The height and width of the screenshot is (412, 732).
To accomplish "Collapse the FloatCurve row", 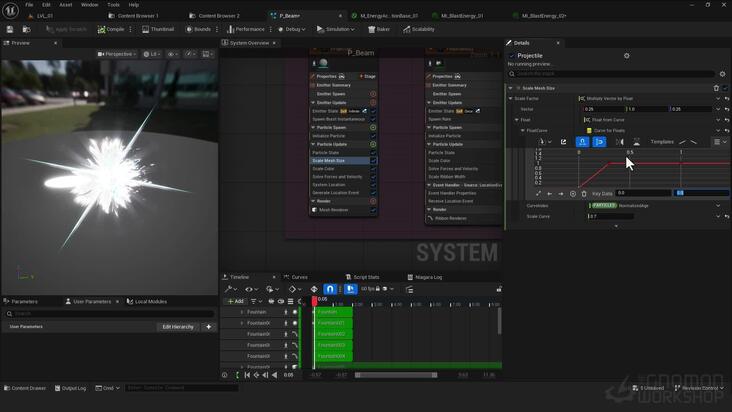I will point(523,131).
